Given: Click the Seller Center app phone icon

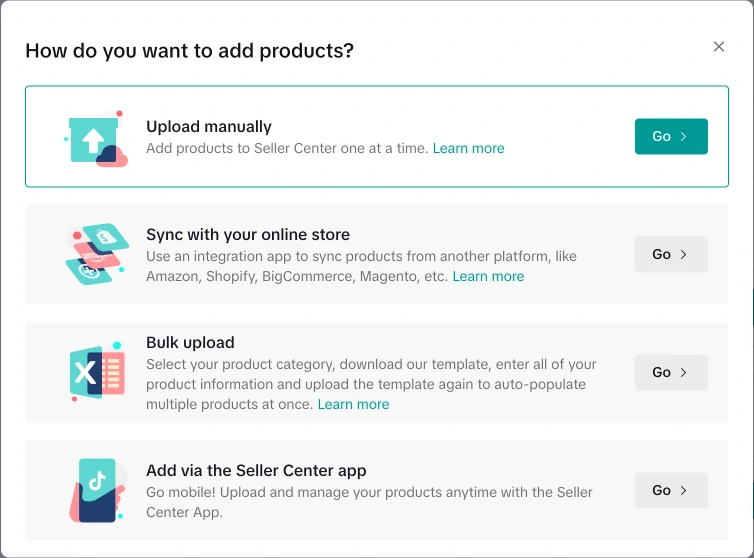Looking at the screenshot, I should [x=96, y=490].
